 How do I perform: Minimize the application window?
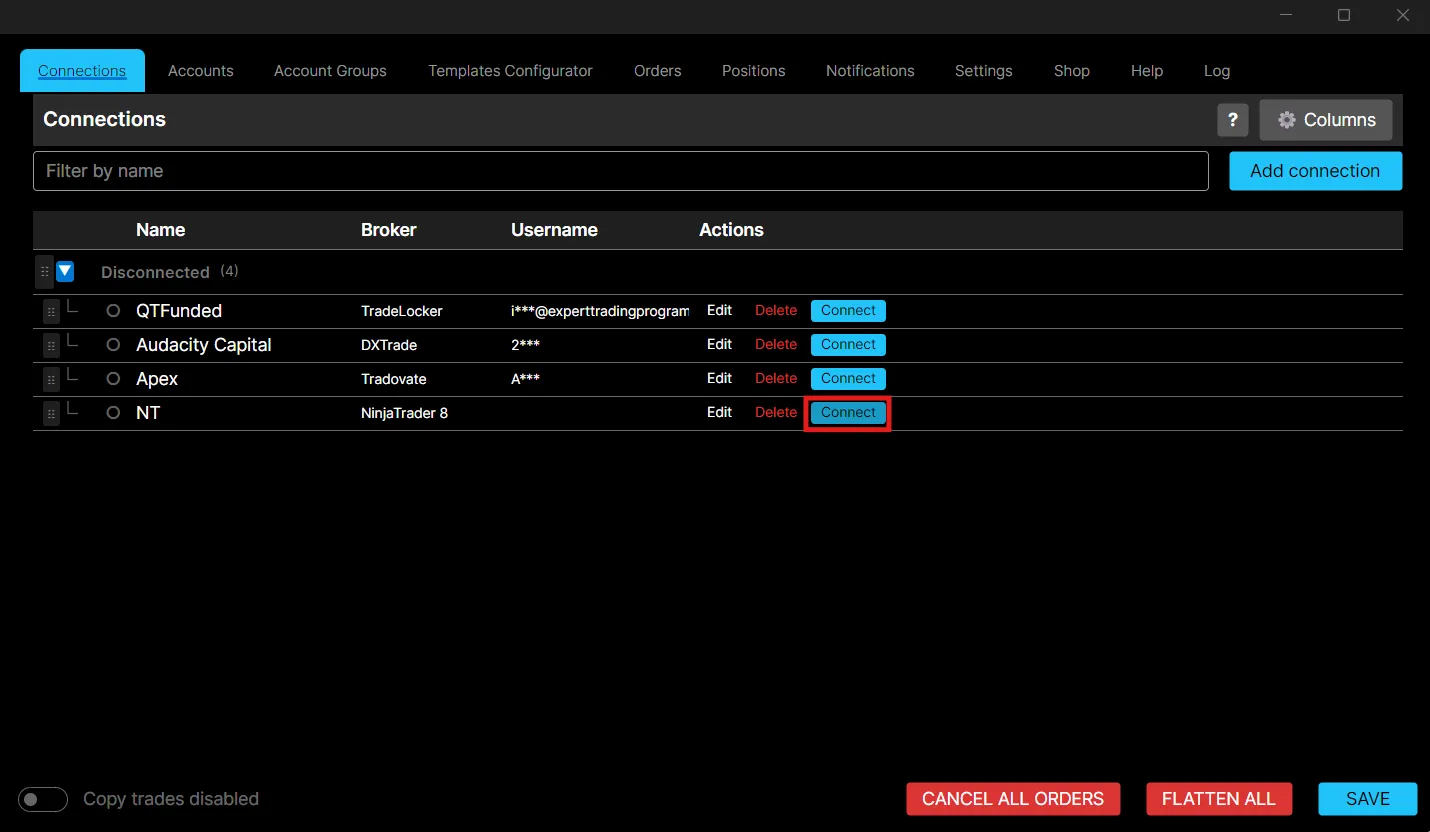pos(1284,15)
